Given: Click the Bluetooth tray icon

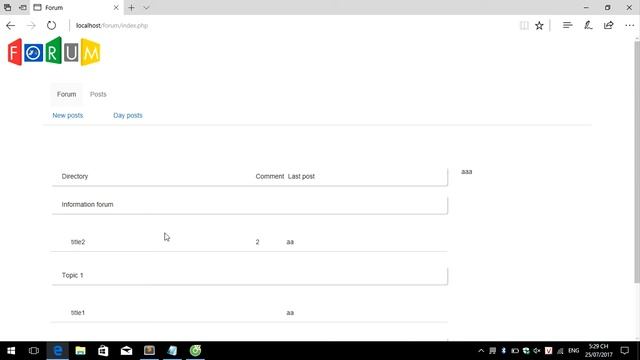Looking at the screenshot, I should pos(504,351).
